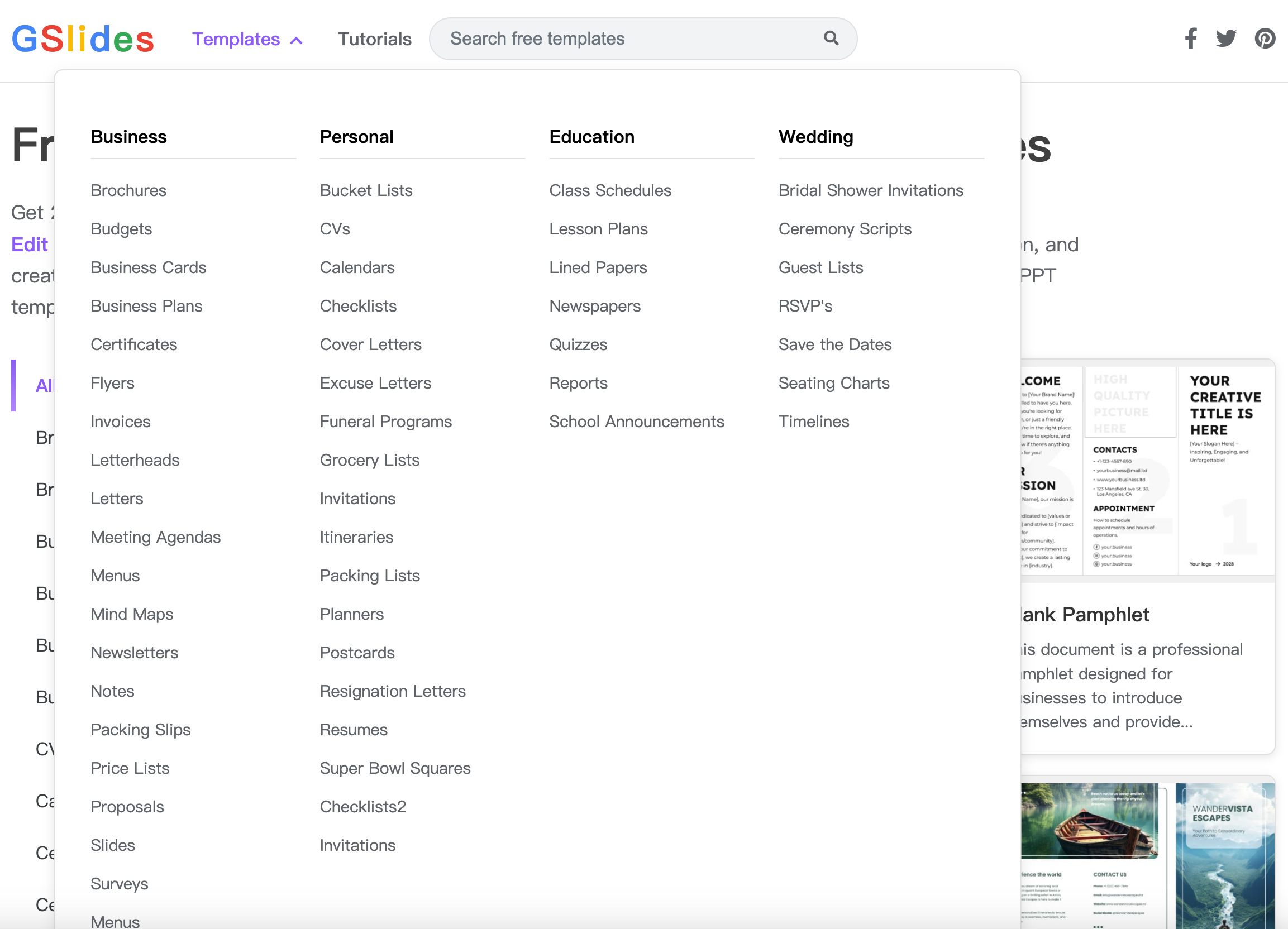The width and height of the screenshot is (1288, 929).
Task: Go to Quizzes templates
Action: (x=578, y=344)
